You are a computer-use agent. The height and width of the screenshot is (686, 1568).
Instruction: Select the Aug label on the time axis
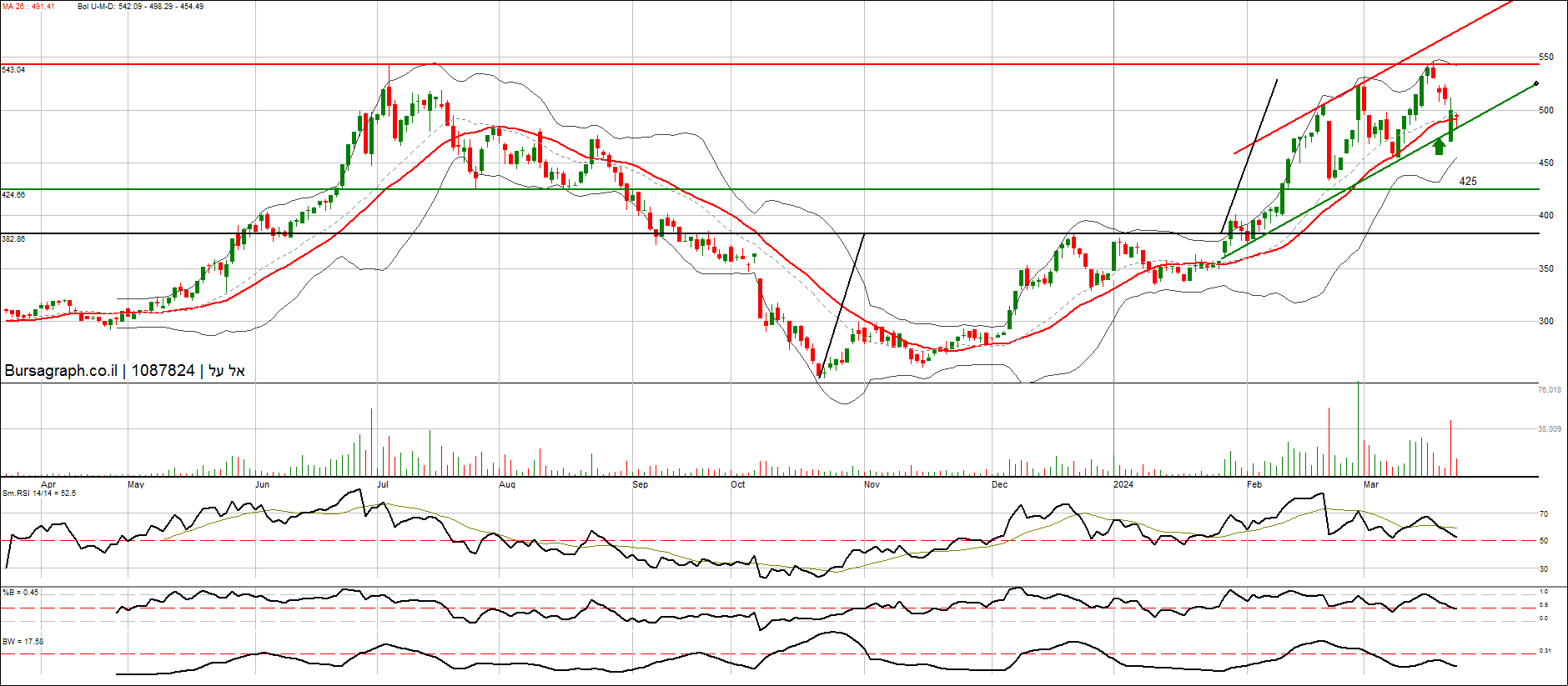(507, 484)
